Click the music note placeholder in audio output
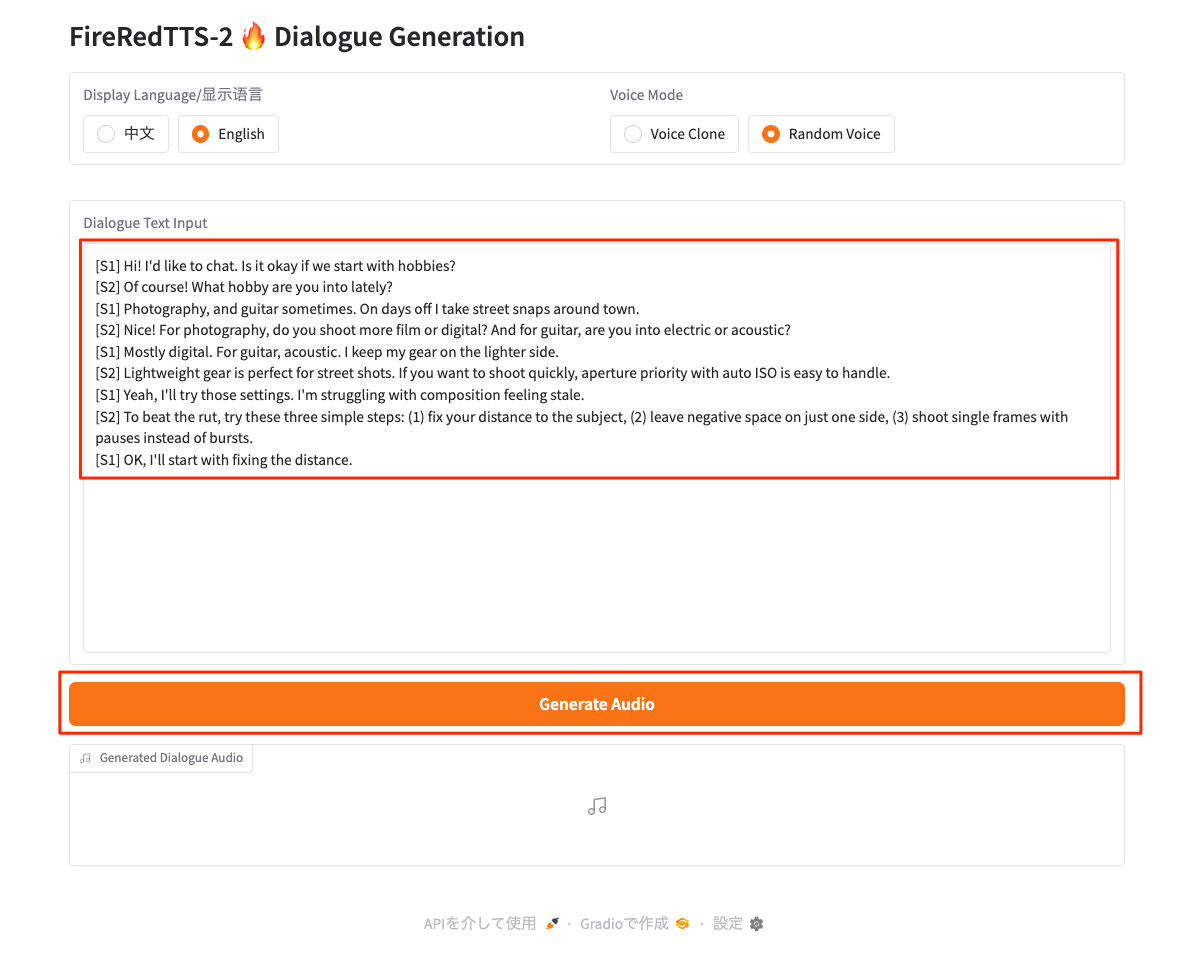This screenshot has width=1194, height=953. pyautogui.click(x=597, y=806)
